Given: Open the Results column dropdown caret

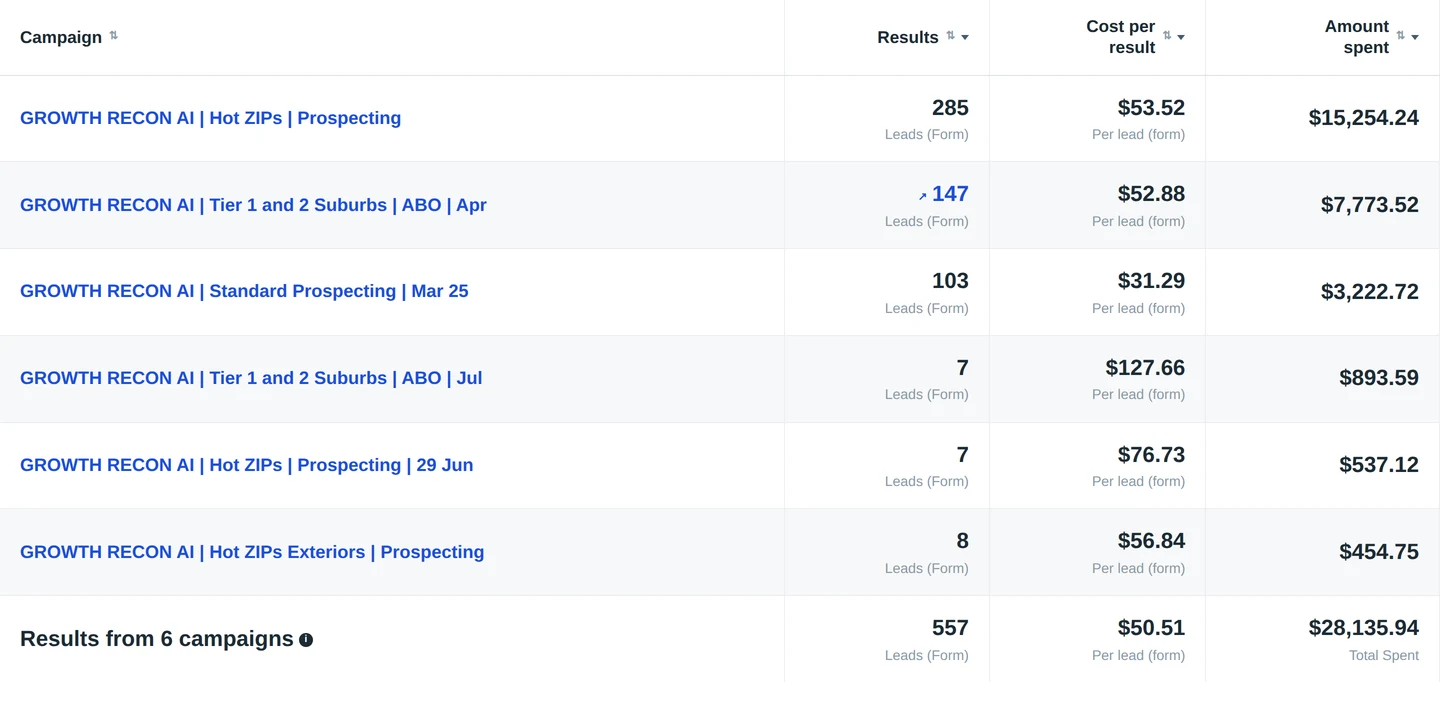Looking at the screenshot, I should (965, 38).
